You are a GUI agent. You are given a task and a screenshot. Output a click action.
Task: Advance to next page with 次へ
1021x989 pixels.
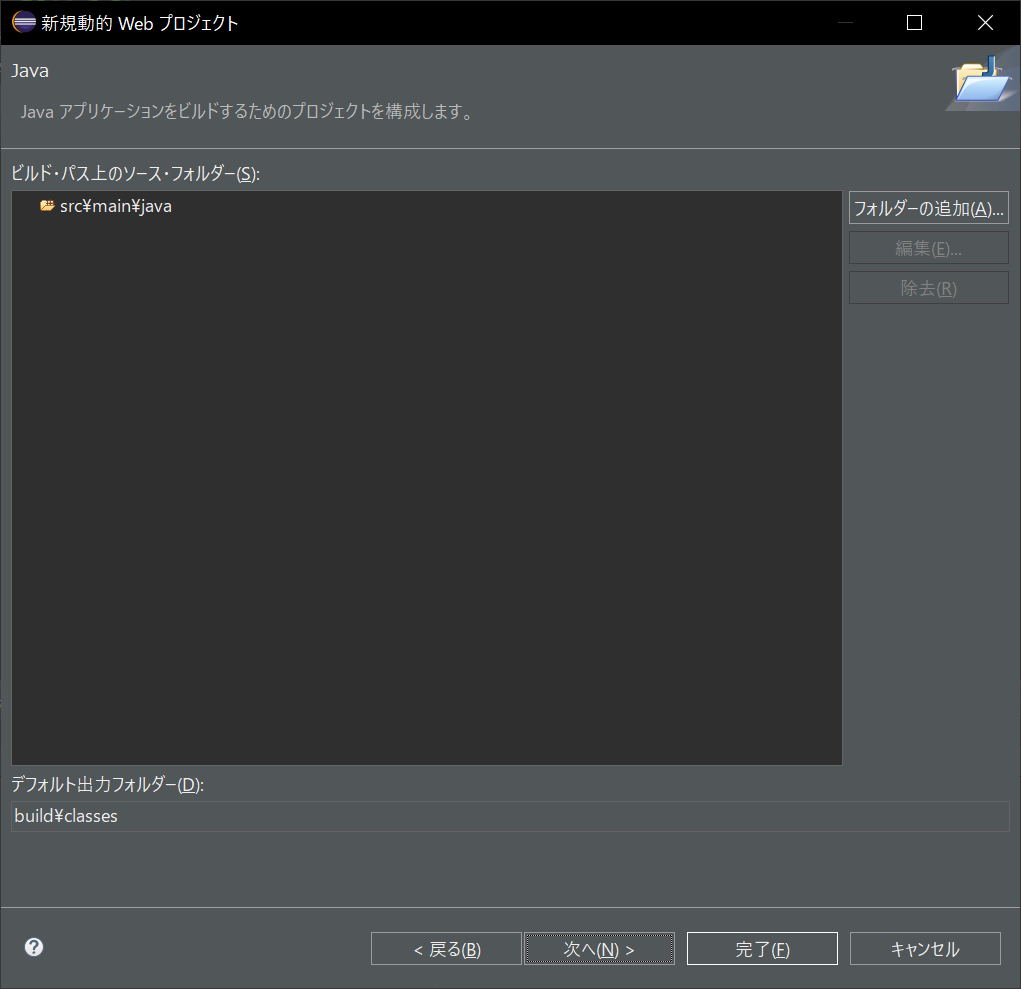click(599, 948)
